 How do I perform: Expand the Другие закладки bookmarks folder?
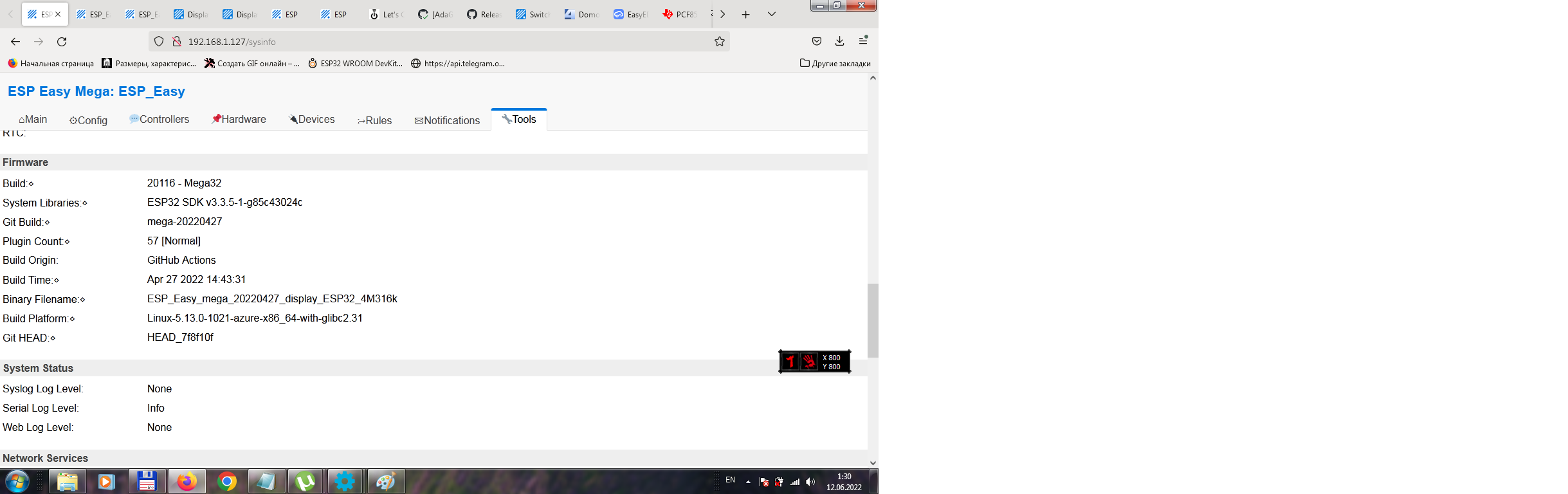835,63
